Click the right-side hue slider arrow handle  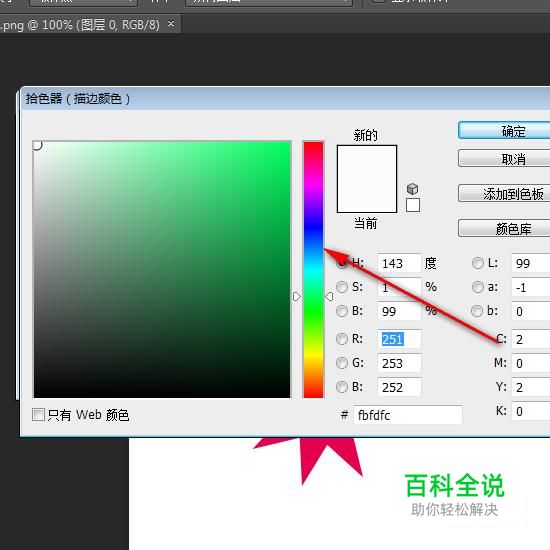pyautogui.click(x=329, y=296)
